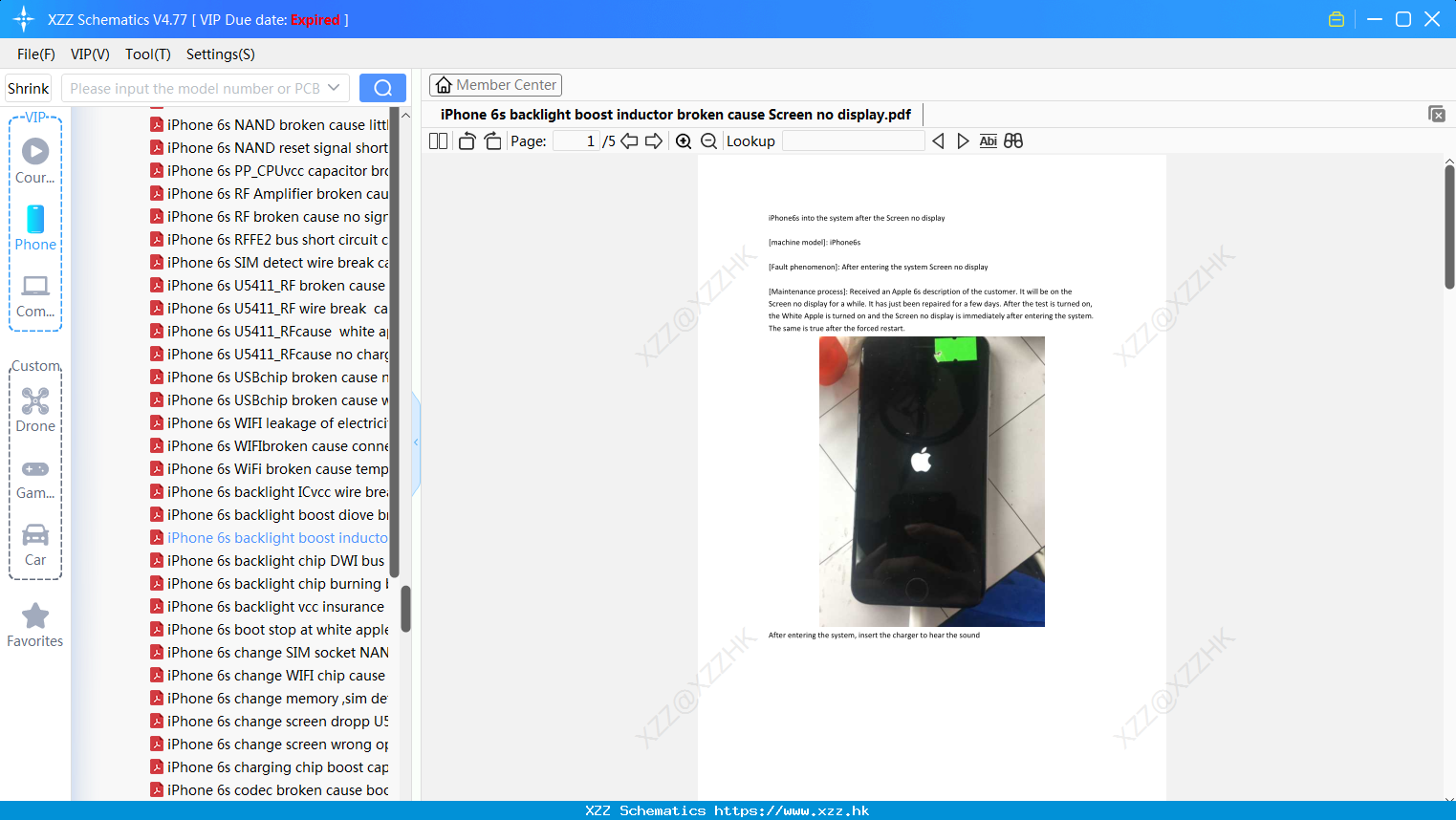The height and width of the screenshot is (820, 1456).
Task: Open iPhone 6s charging chip boost file
Action: click(x=270, y=767)
